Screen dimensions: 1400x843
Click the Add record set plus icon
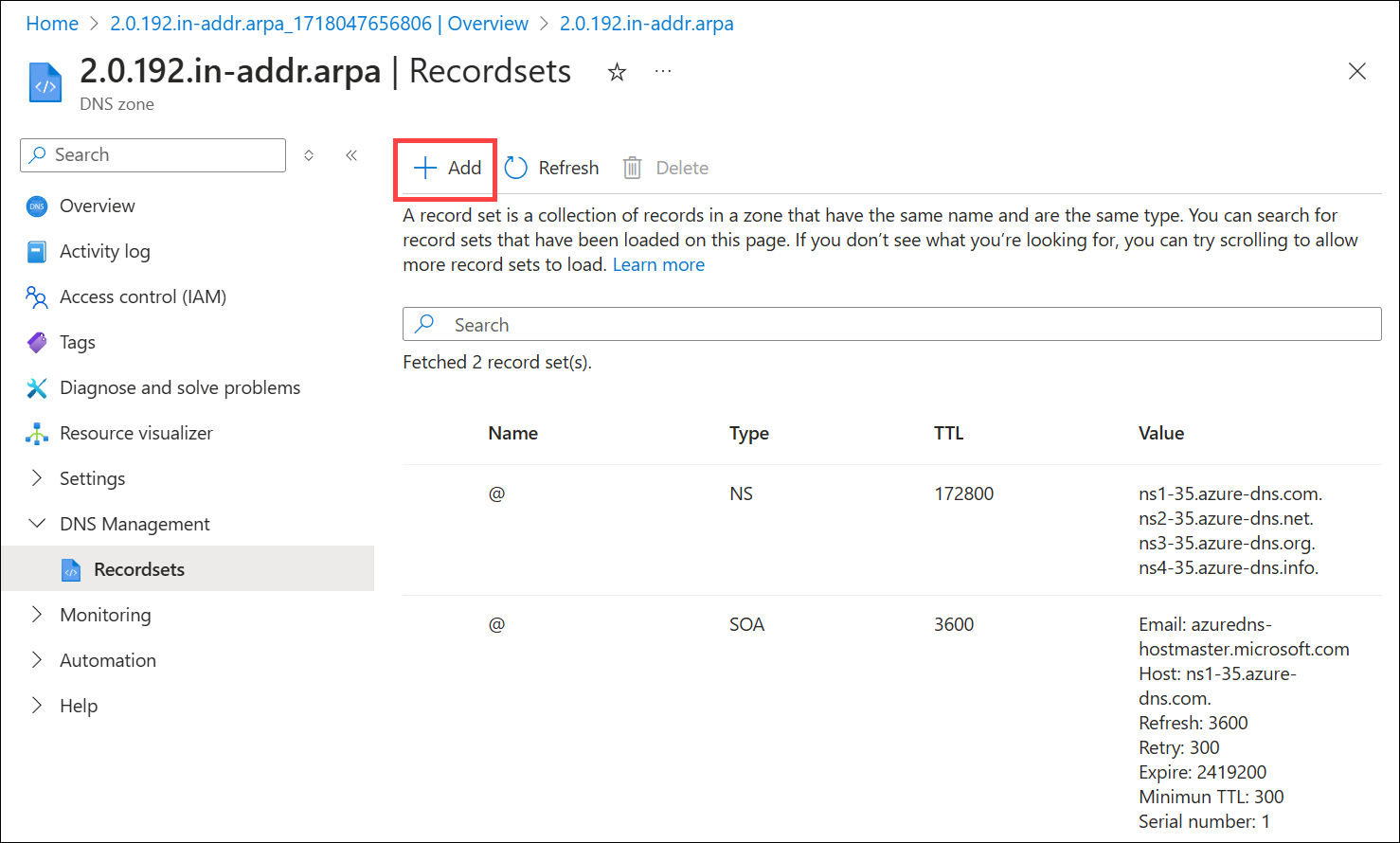pos(425,168)
